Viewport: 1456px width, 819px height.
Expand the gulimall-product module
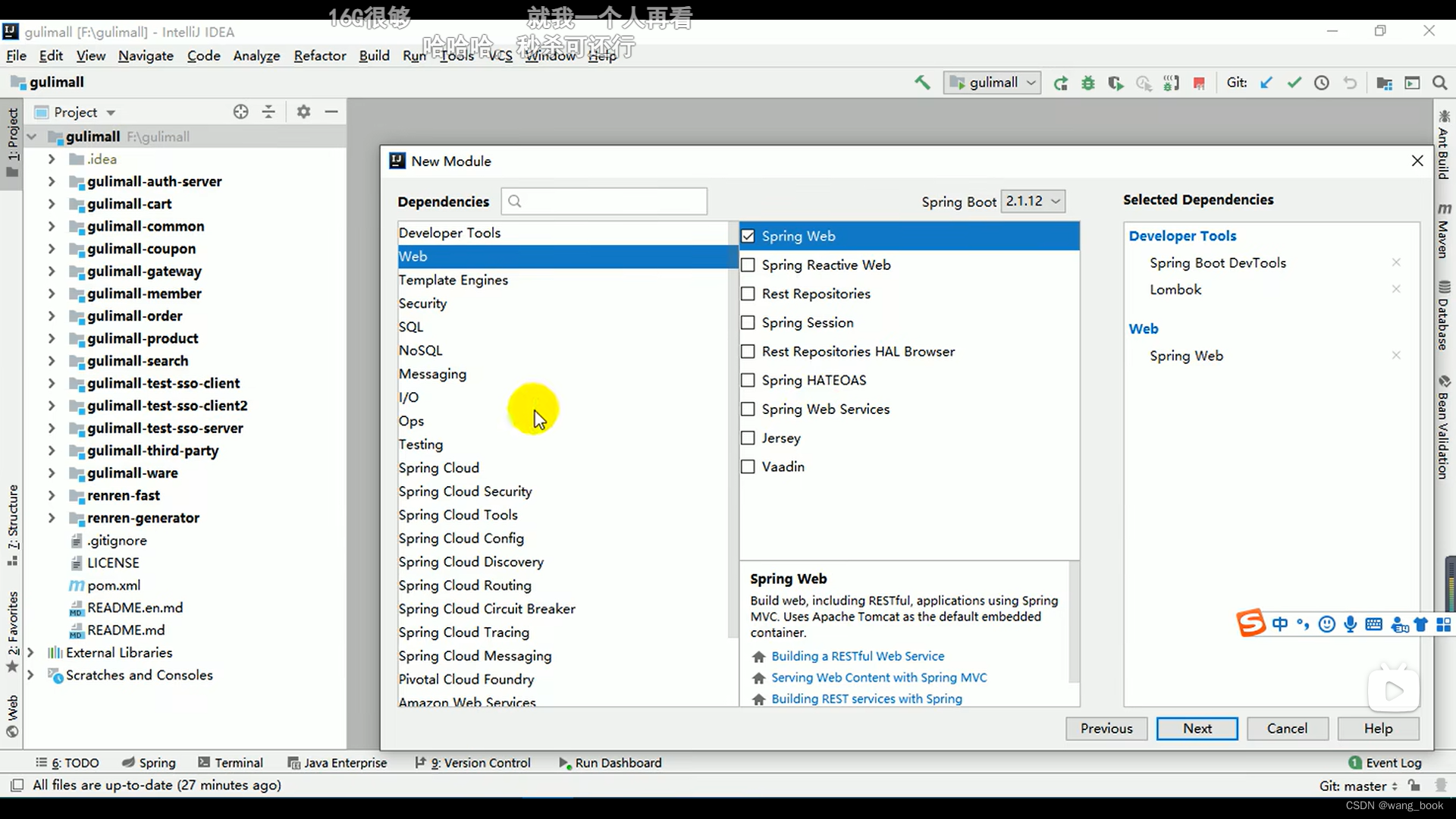[x=52, y=338]
